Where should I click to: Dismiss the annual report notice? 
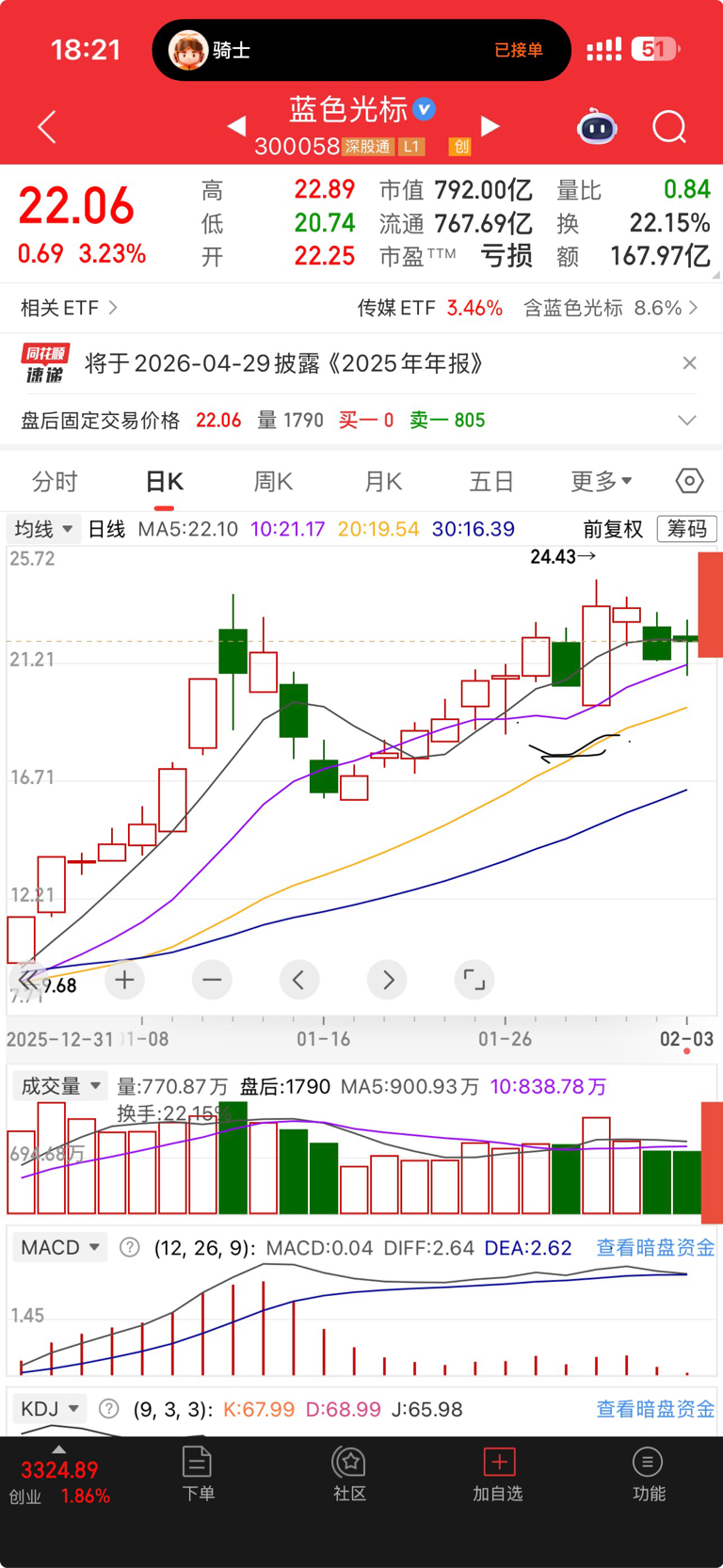[x=689, y=363]
